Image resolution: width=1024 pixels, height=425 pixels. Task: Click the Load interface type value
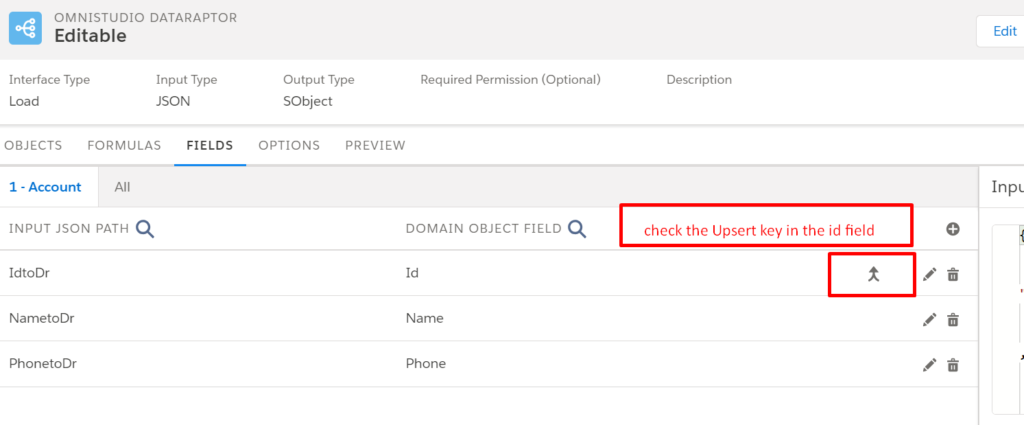tap(24, 101)
